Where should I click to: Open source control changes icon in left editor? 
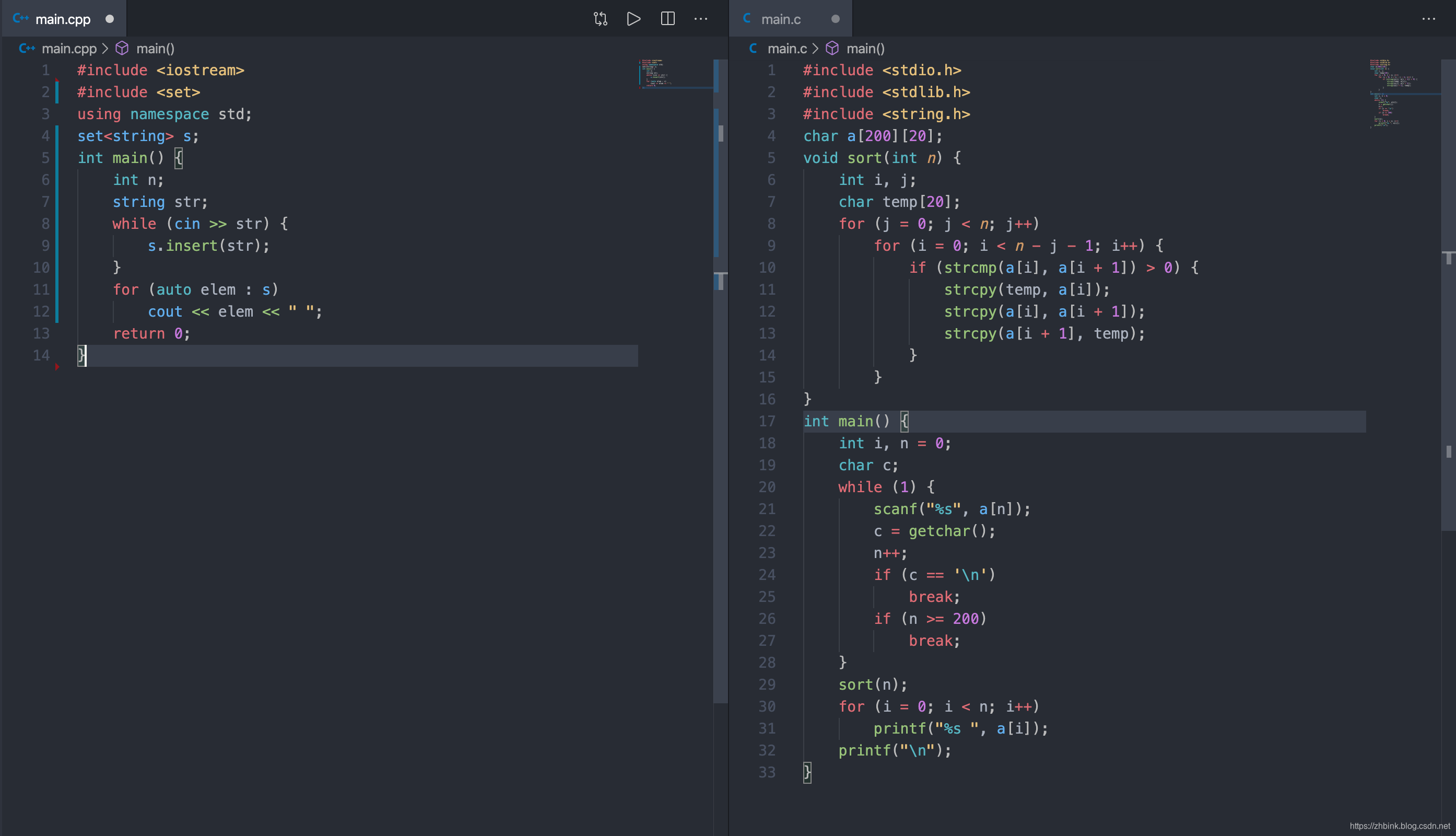pos(600,19)
